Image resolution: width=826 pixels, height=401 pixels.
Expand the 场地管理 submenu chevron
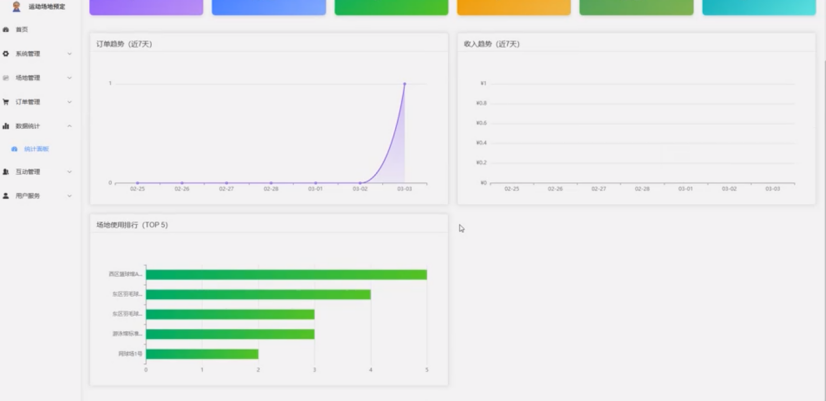pos(70,78)
